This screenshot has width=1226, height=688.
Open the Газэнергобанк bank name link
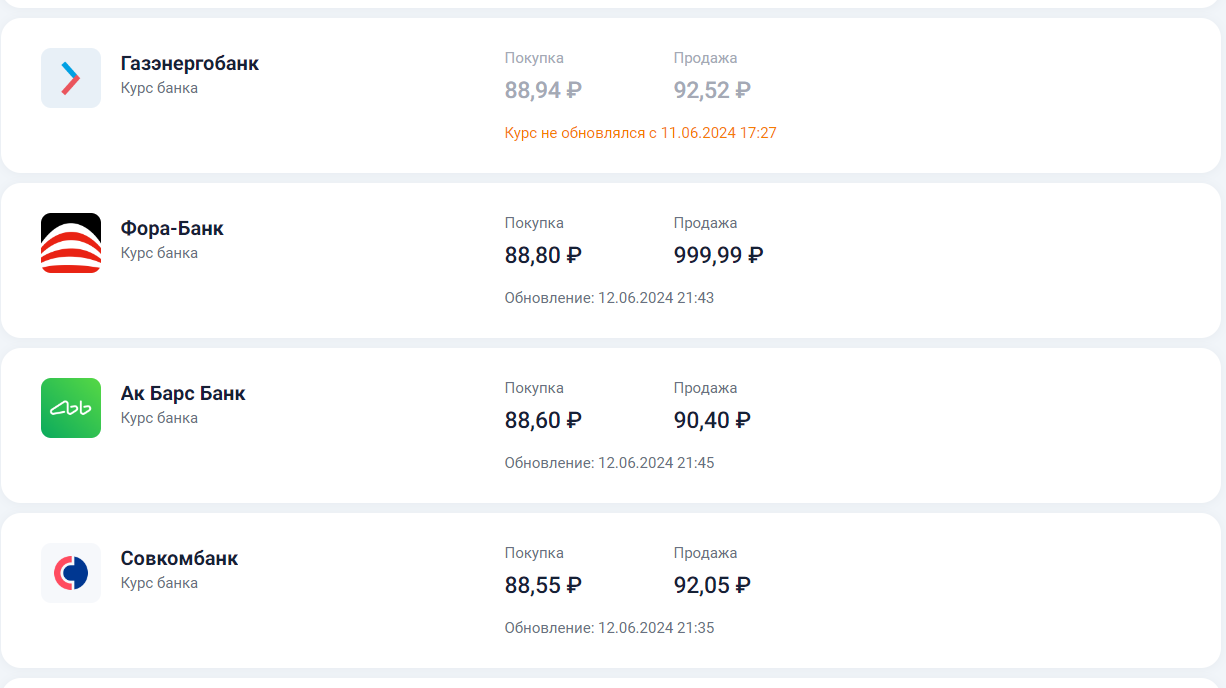click(x=189, y=64)
